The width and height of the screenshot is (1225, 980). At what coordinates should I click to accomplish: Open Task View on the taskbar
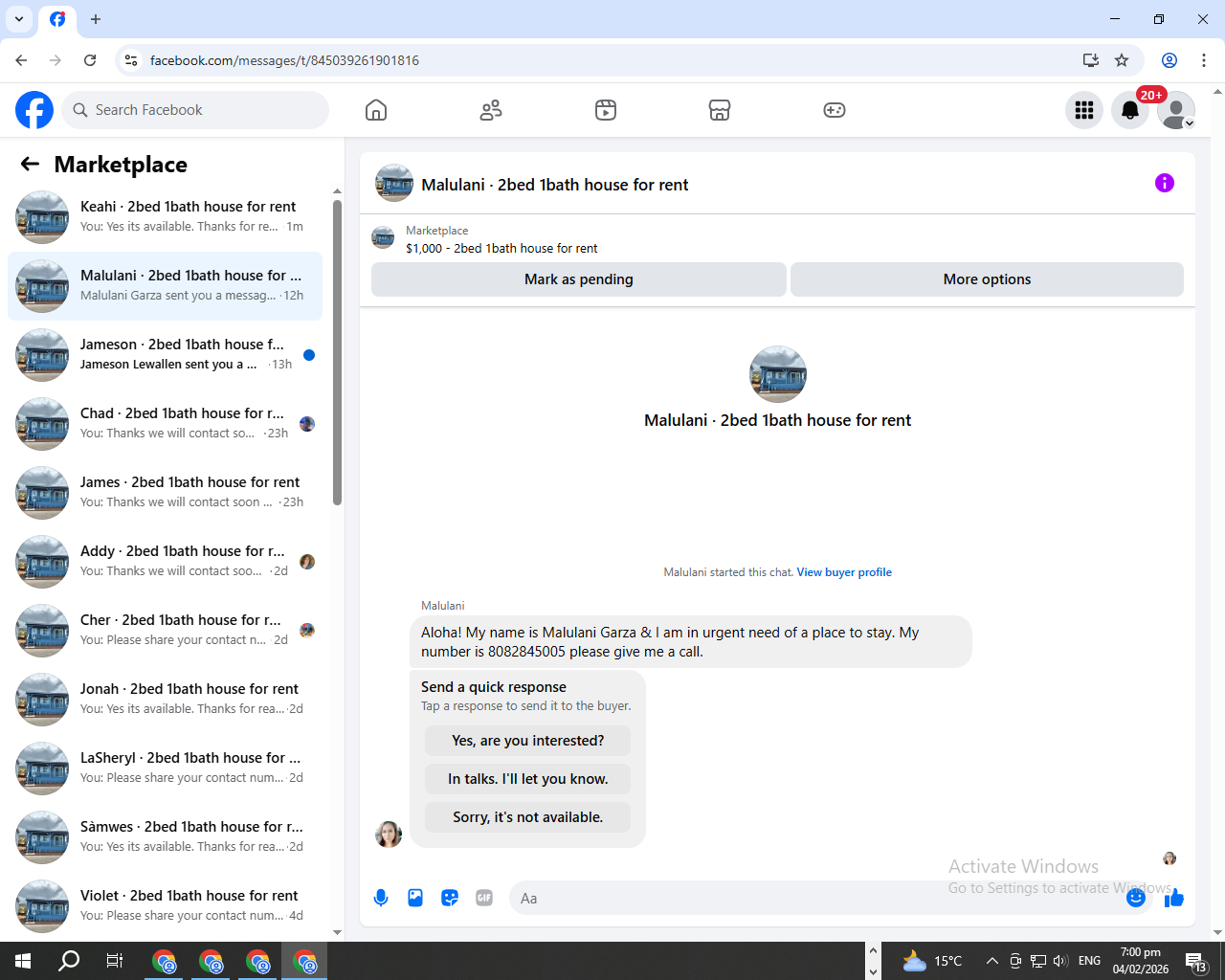pos(115,961)
